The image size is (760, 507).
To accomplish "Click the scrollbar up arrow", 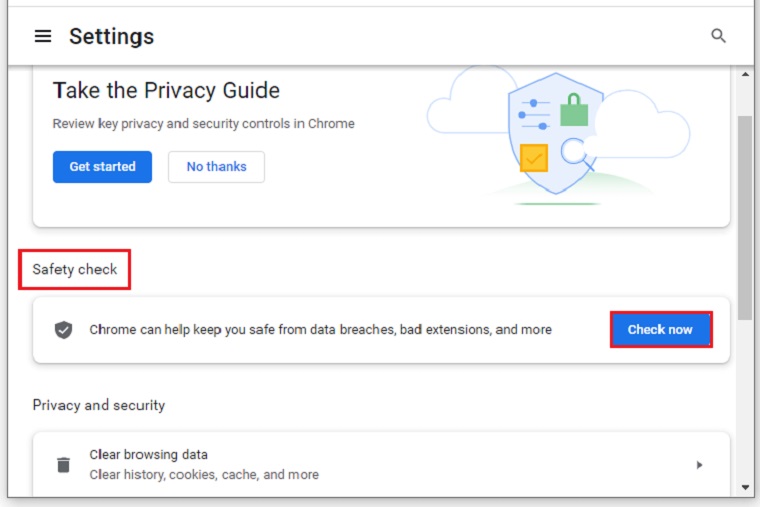I will click(x=745, y=76).
